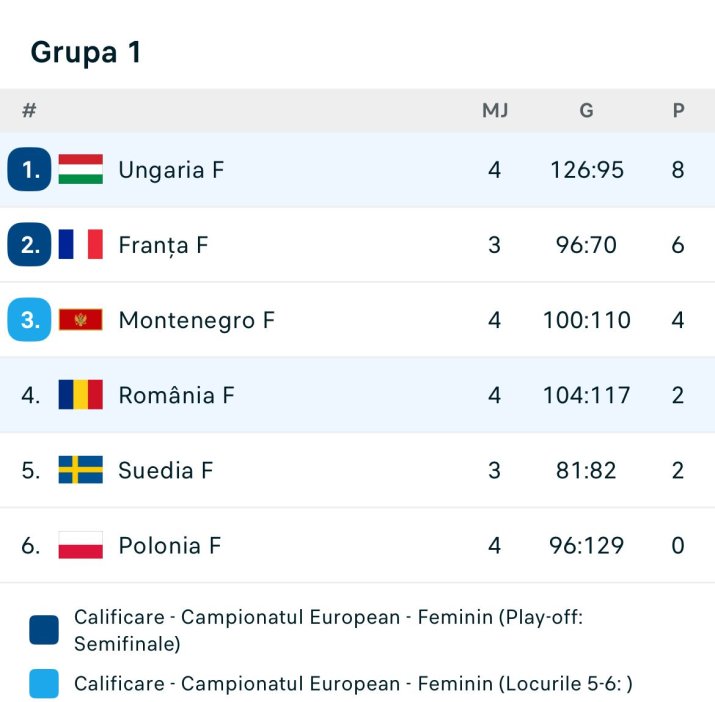Open the România F team link
Screen dimensions: 715x702
pos(176,395)
